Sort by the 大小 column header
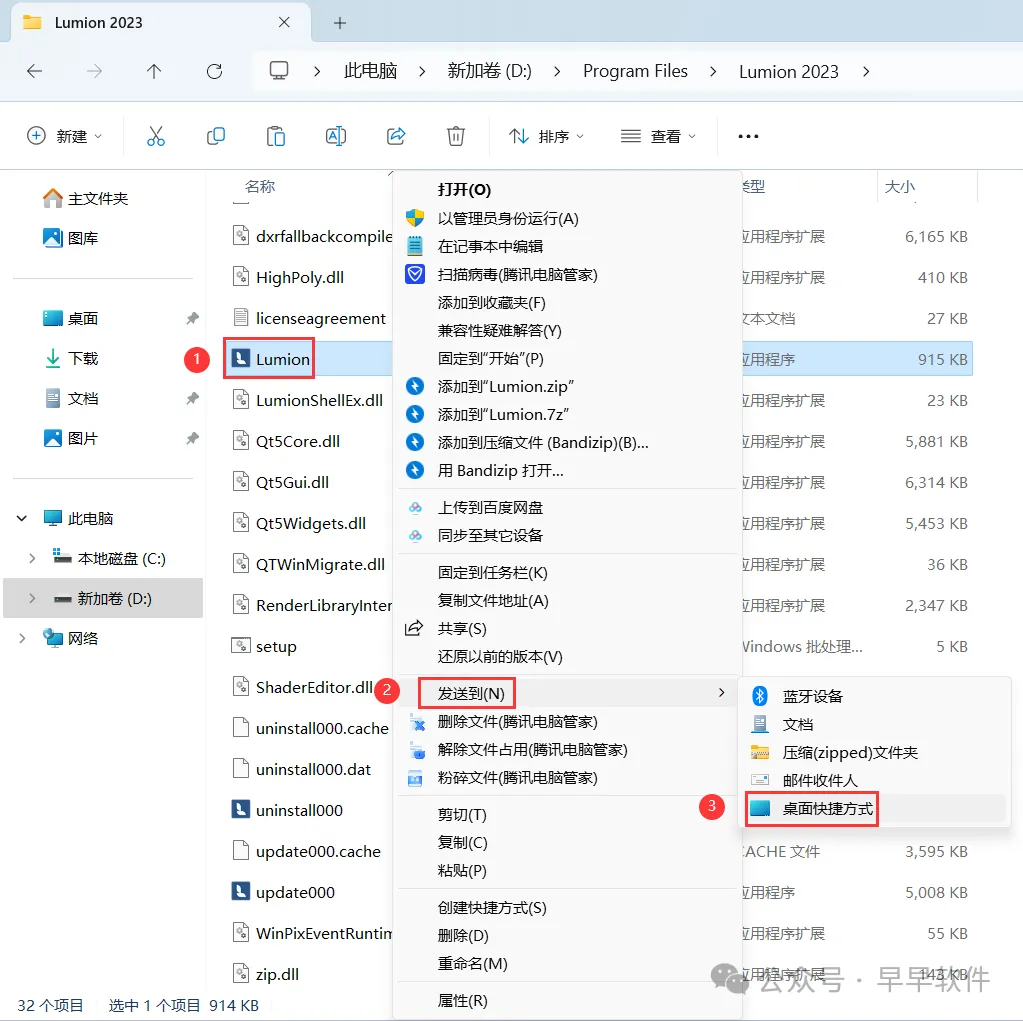The image size is (1023, 1021). tap(900, 187)
